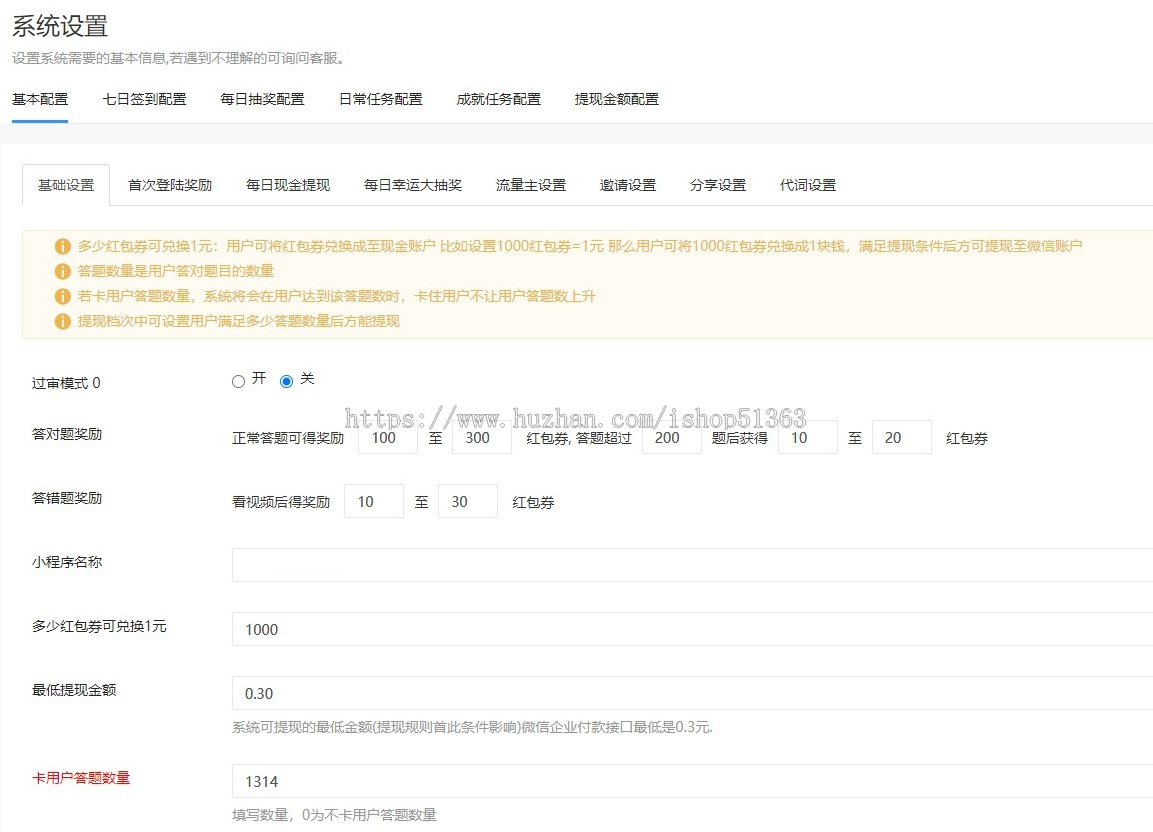Go to the 流量主设置 sub-tab
The width and height of the screenshot is (1153, 832).
coord(531,185)
